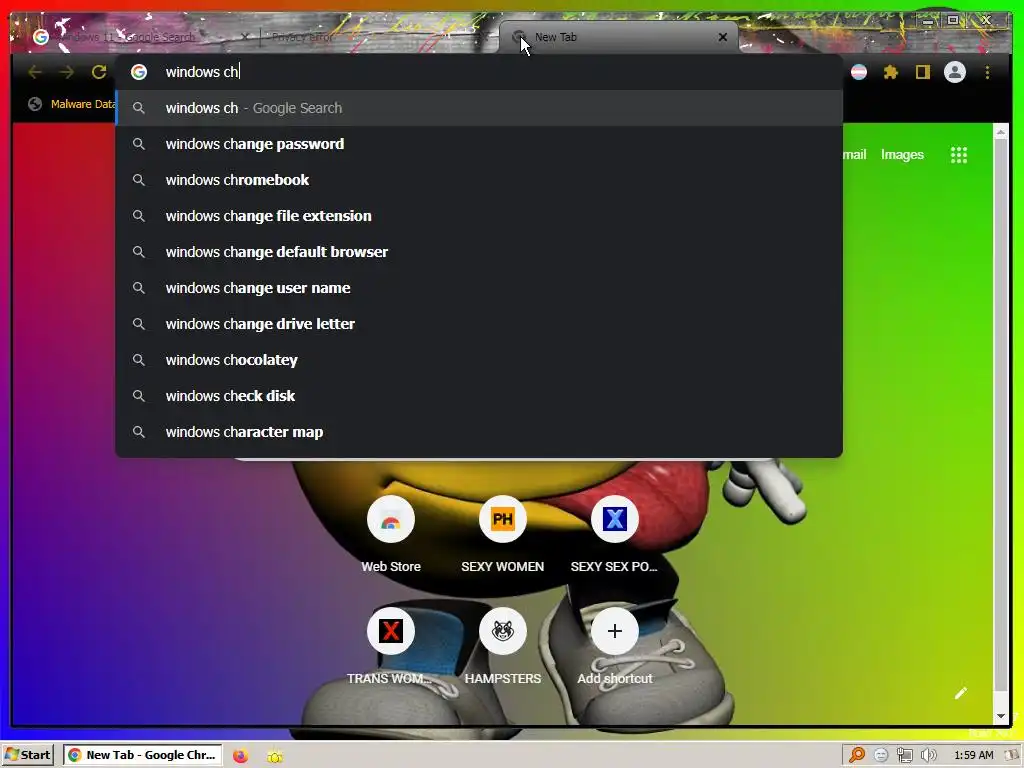Pick 'windows character map' suggestion

coord(479,432)
